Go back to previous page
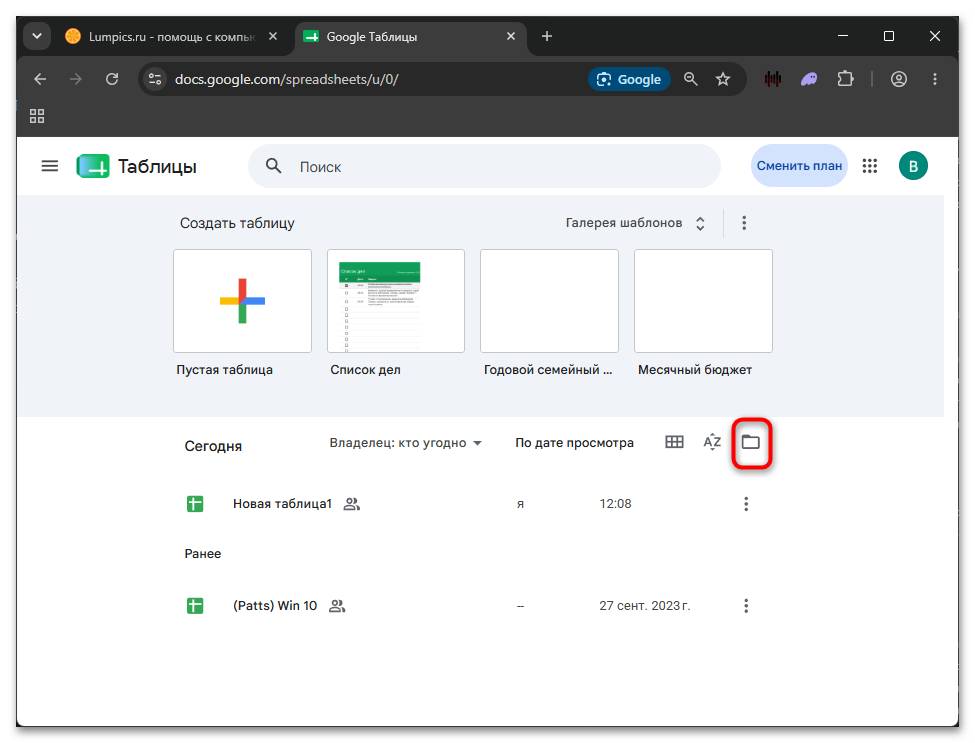Image resolution: width=975 pixels, height=743 pixels. click(40, 79)
